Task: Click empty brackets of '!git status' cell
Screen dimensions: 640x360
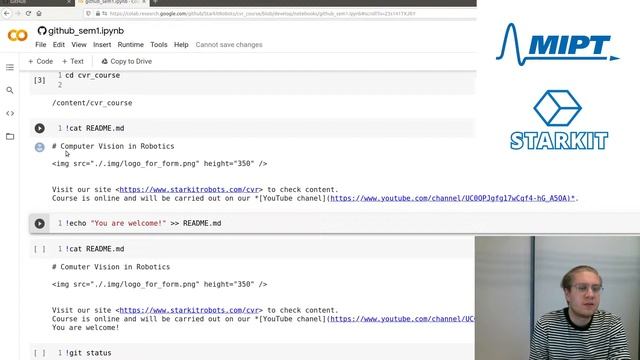Action: [x=40, y=353]
